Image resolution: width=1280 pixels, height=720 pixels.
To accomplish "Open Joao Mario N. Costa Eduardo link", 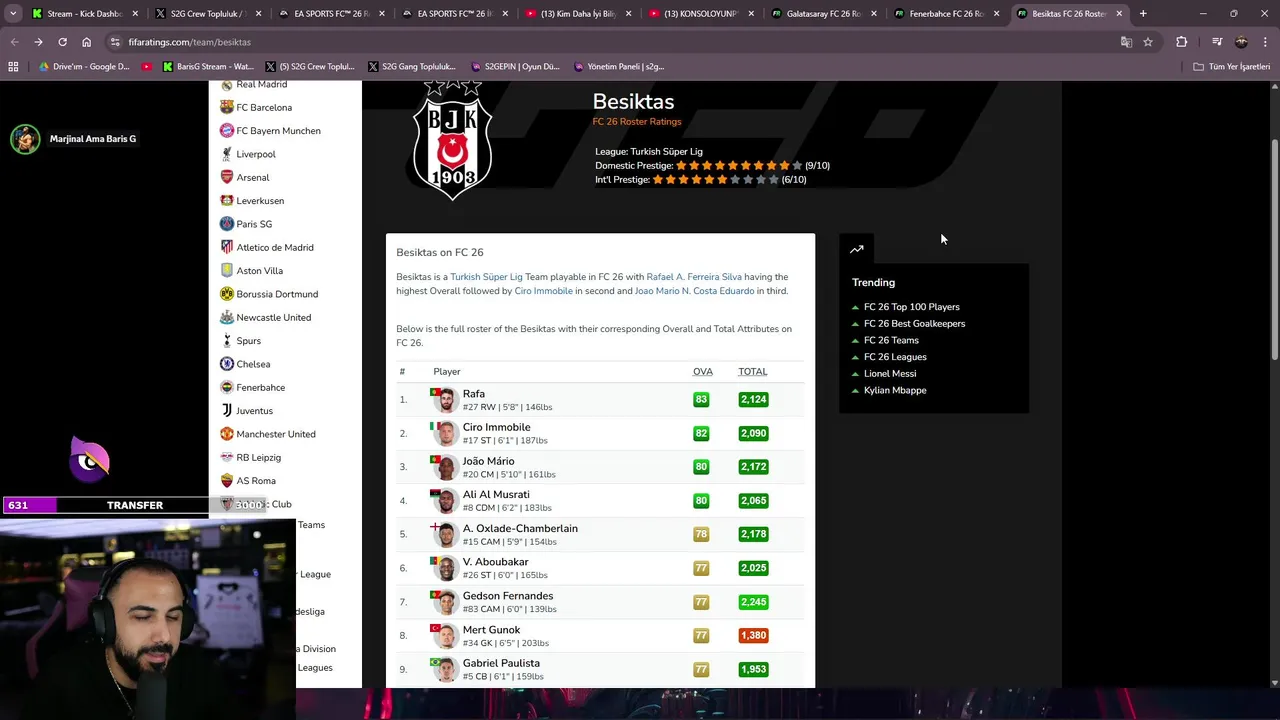I will (x=694, y=291).
